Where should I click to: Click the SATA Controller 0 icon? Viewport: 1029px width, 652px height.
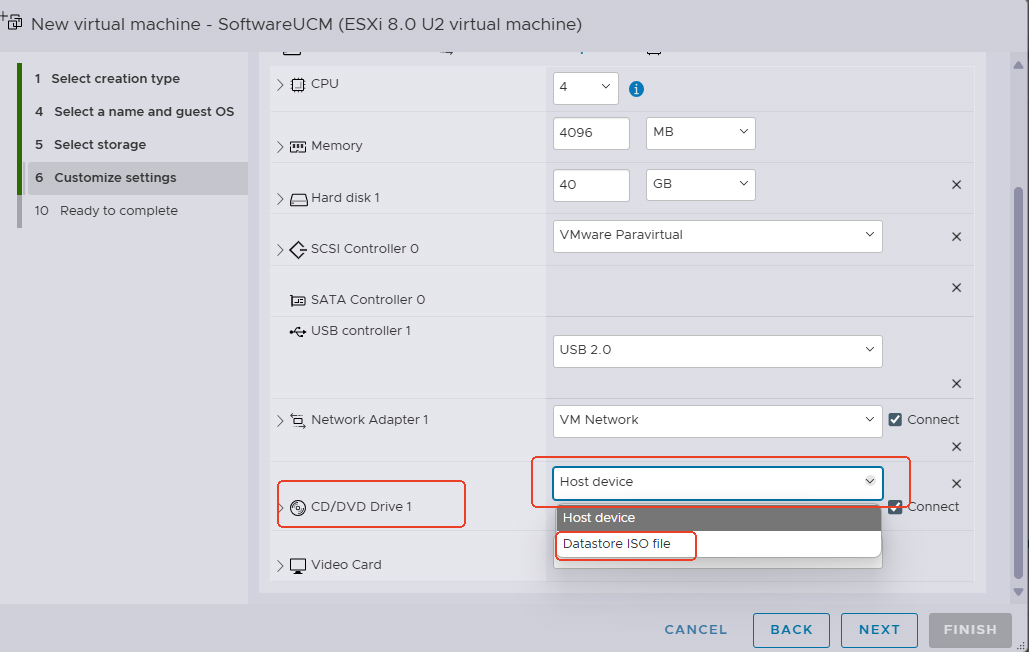coord(298,300)
